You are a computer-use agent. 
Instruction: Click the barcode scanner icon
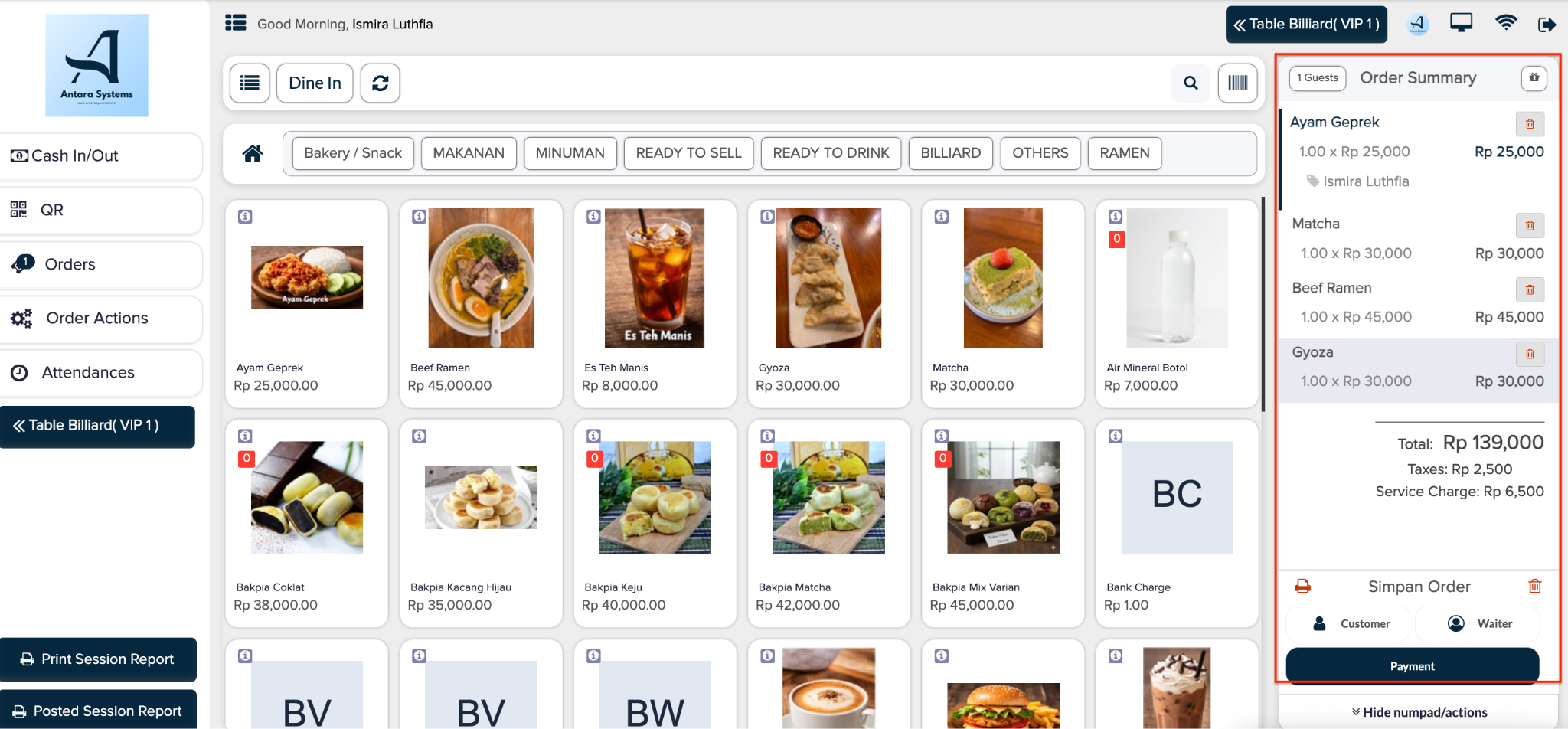1237,83
